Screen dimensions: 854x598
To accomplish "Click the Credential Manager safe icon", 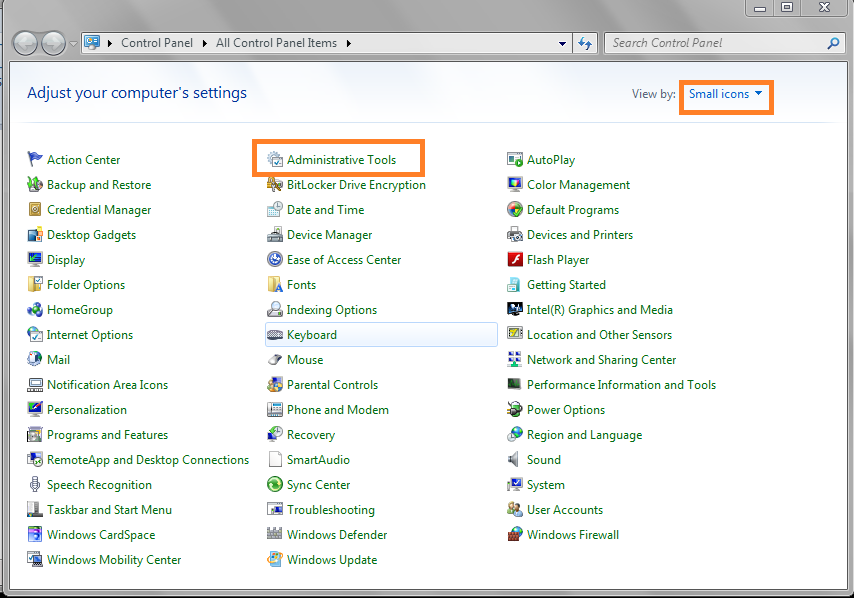I will point(35,209).
